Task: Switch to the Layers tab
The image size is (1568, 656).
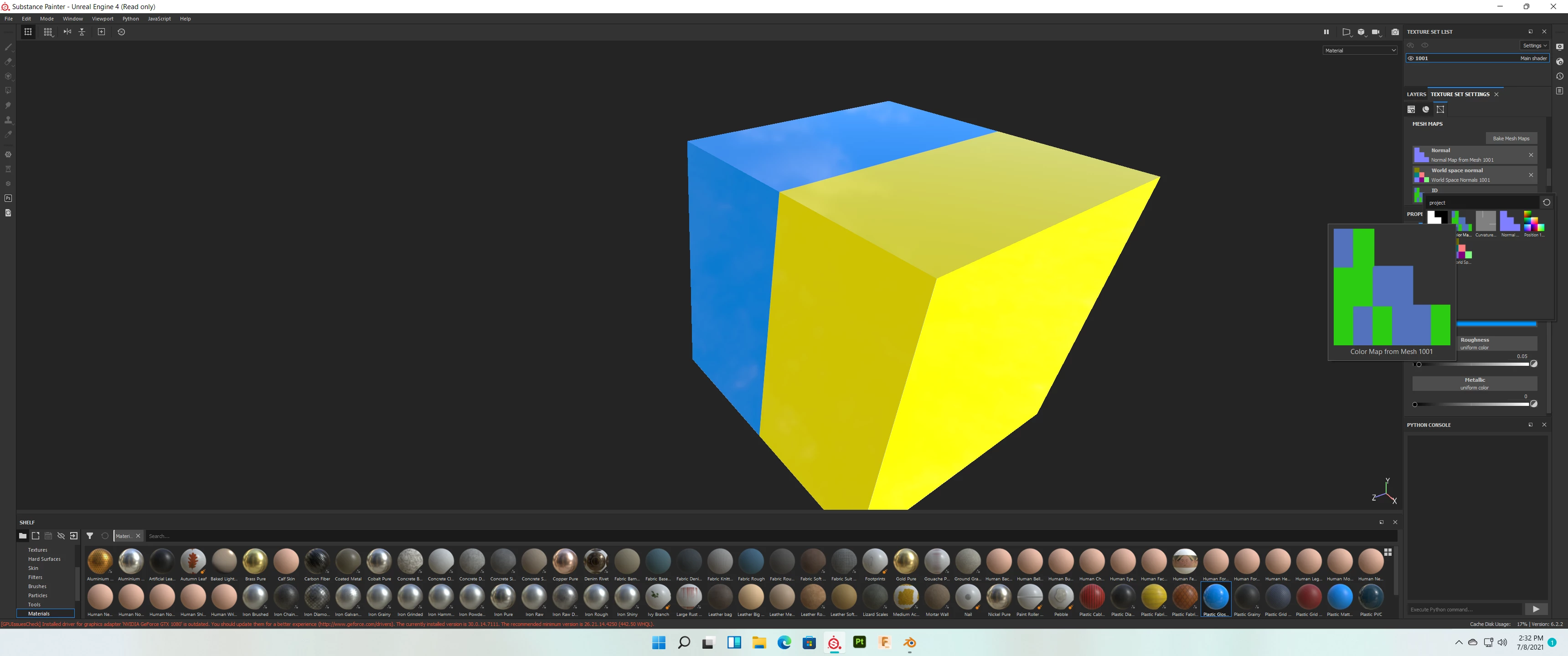Action: pyautogui.click(x=1416, y=94)
